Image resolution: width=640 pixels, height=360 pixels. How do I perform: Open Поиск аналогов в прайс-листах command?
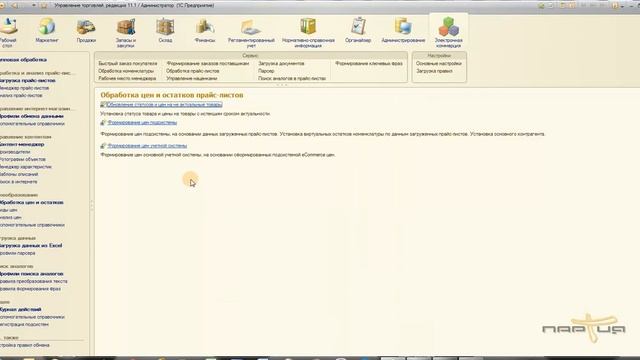tap(292, 78)
